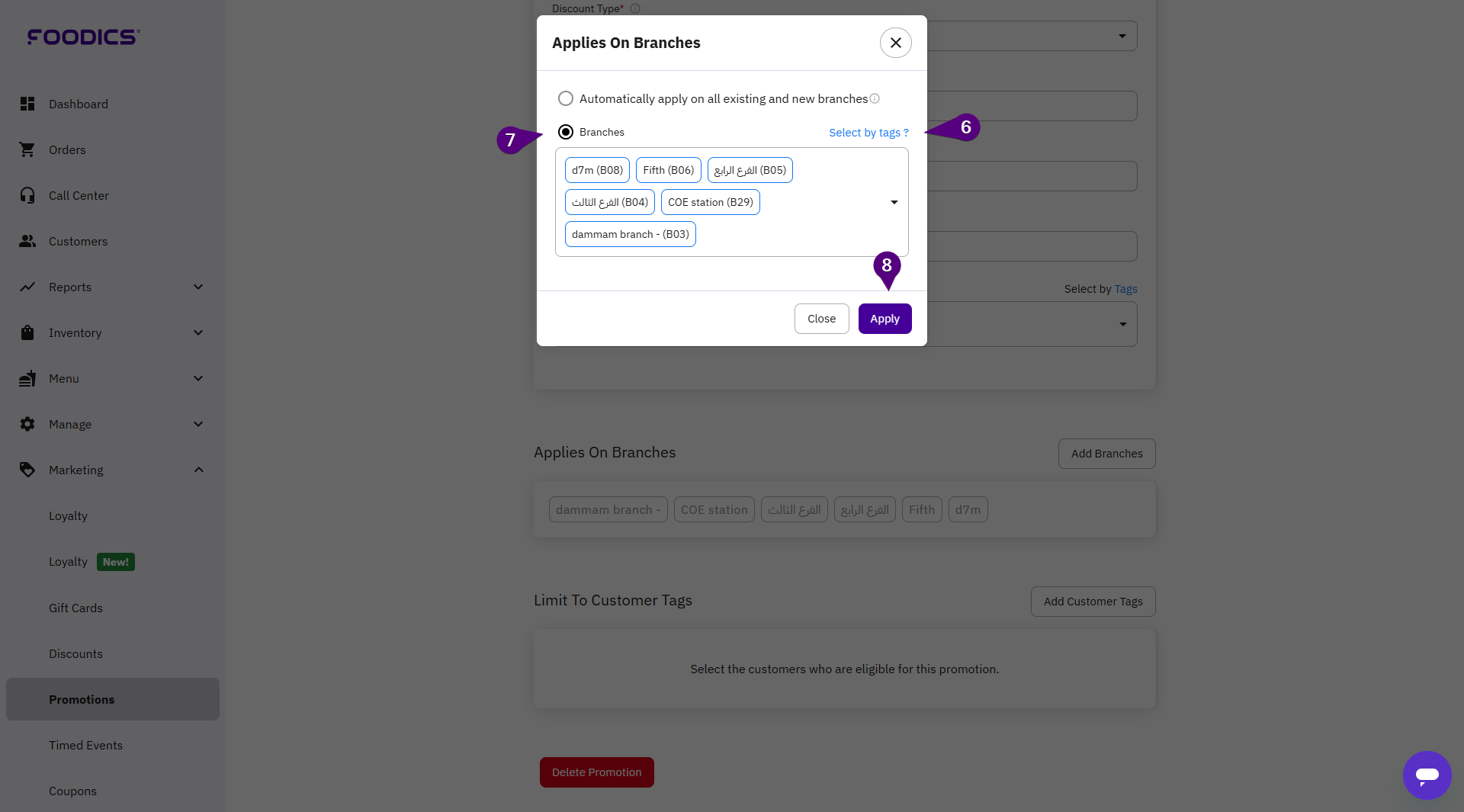1464x812 pixels.
Task: Click the Manage gear icon
Action: click(27, 424)
